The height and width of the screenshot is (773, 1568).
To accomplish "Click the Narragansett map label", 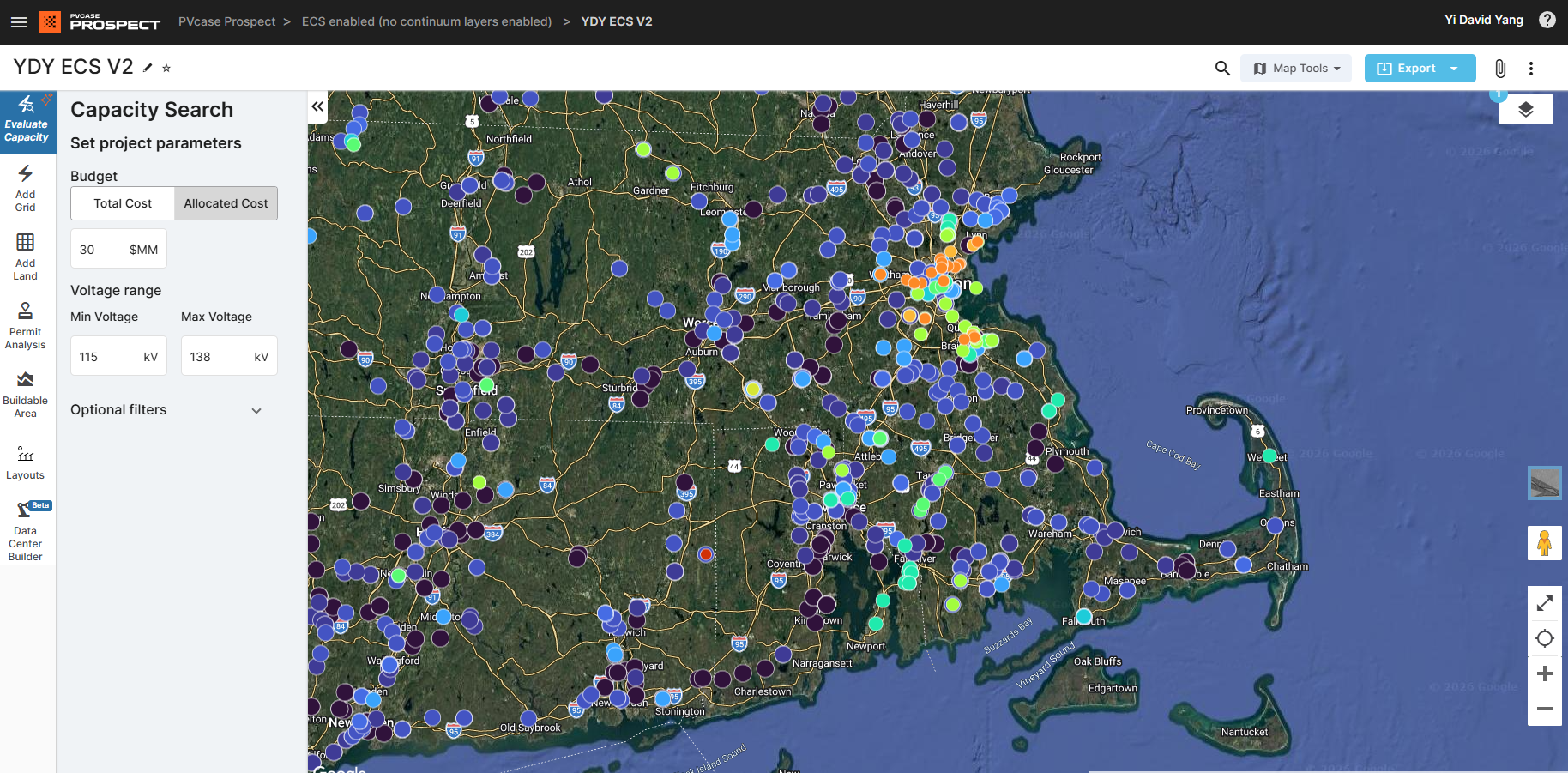I will click(823, 663).
